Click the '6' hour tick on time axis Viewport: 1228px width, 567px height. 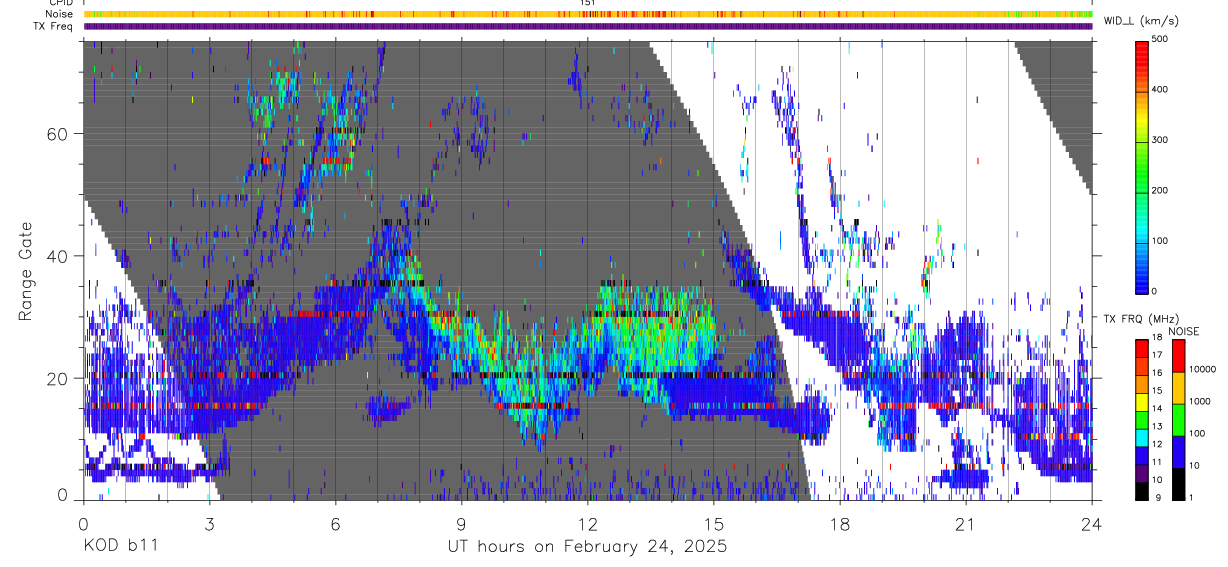click(x=335, y=523)
